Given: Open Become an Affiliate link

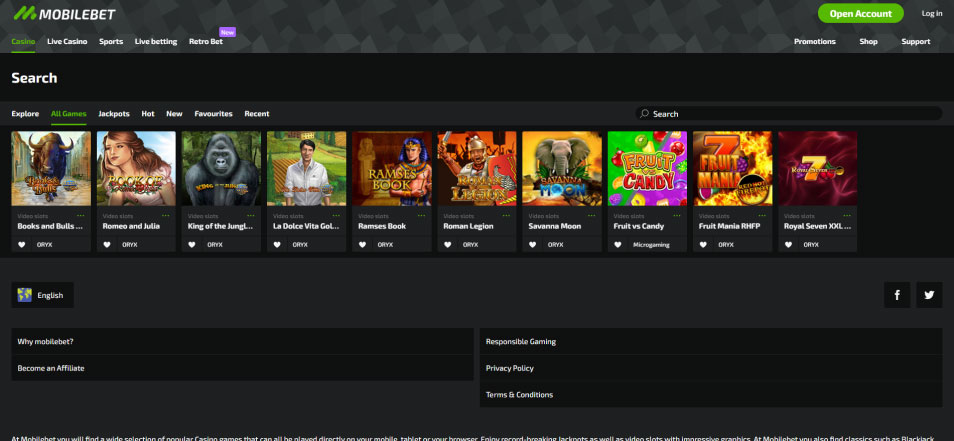Looking at the screenshot, I should coord(242,368).
